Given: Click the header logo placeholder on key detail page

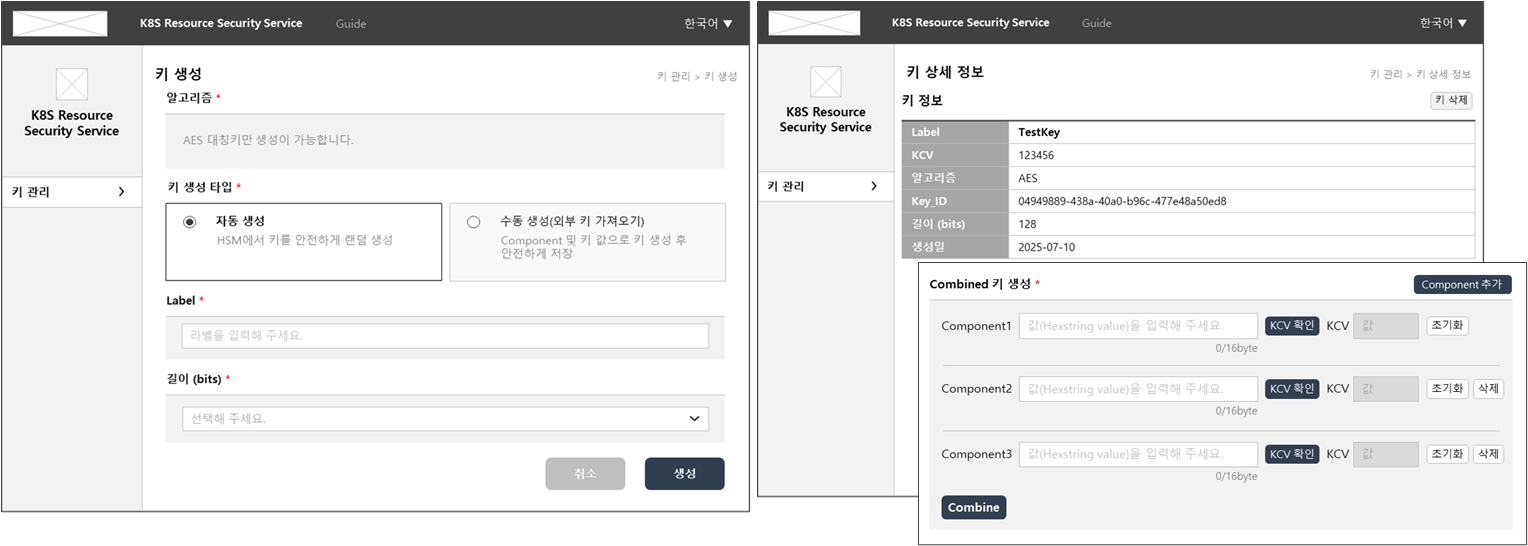Looking at the screenshot, I should click(x=814, y=23).
